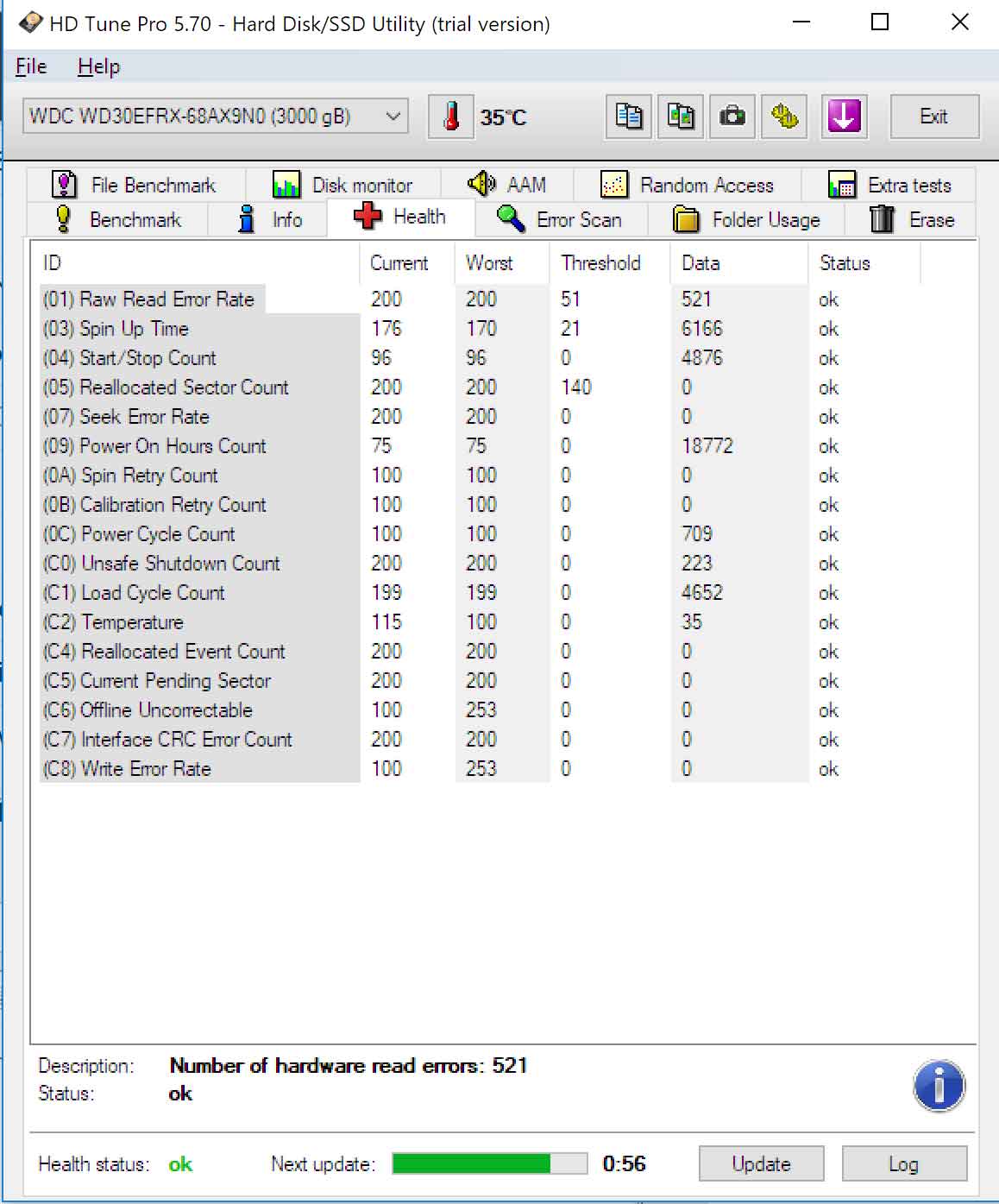Click the Exit button

934,117
